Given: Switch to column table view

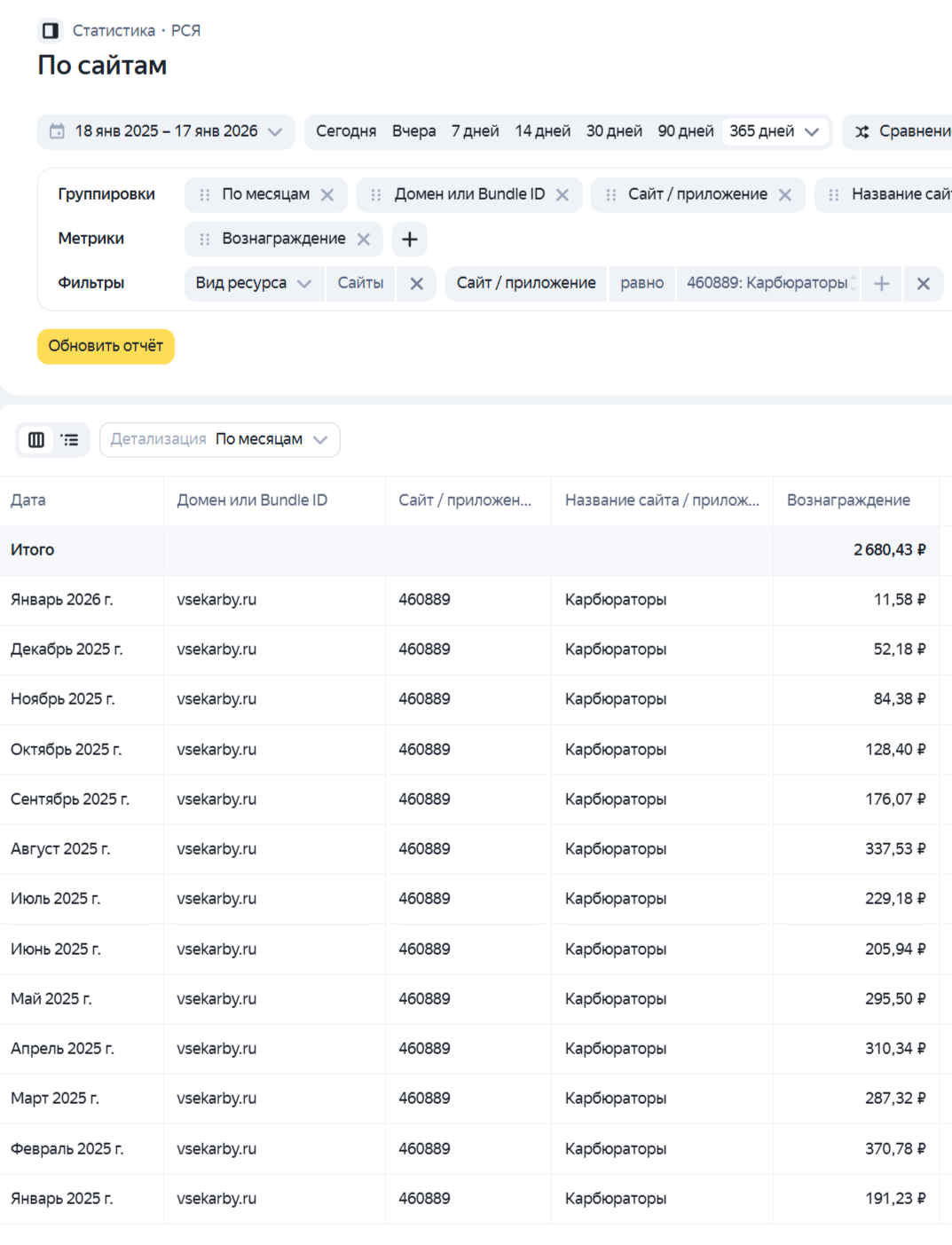Looking at the screenshot, I should point(36,440).
